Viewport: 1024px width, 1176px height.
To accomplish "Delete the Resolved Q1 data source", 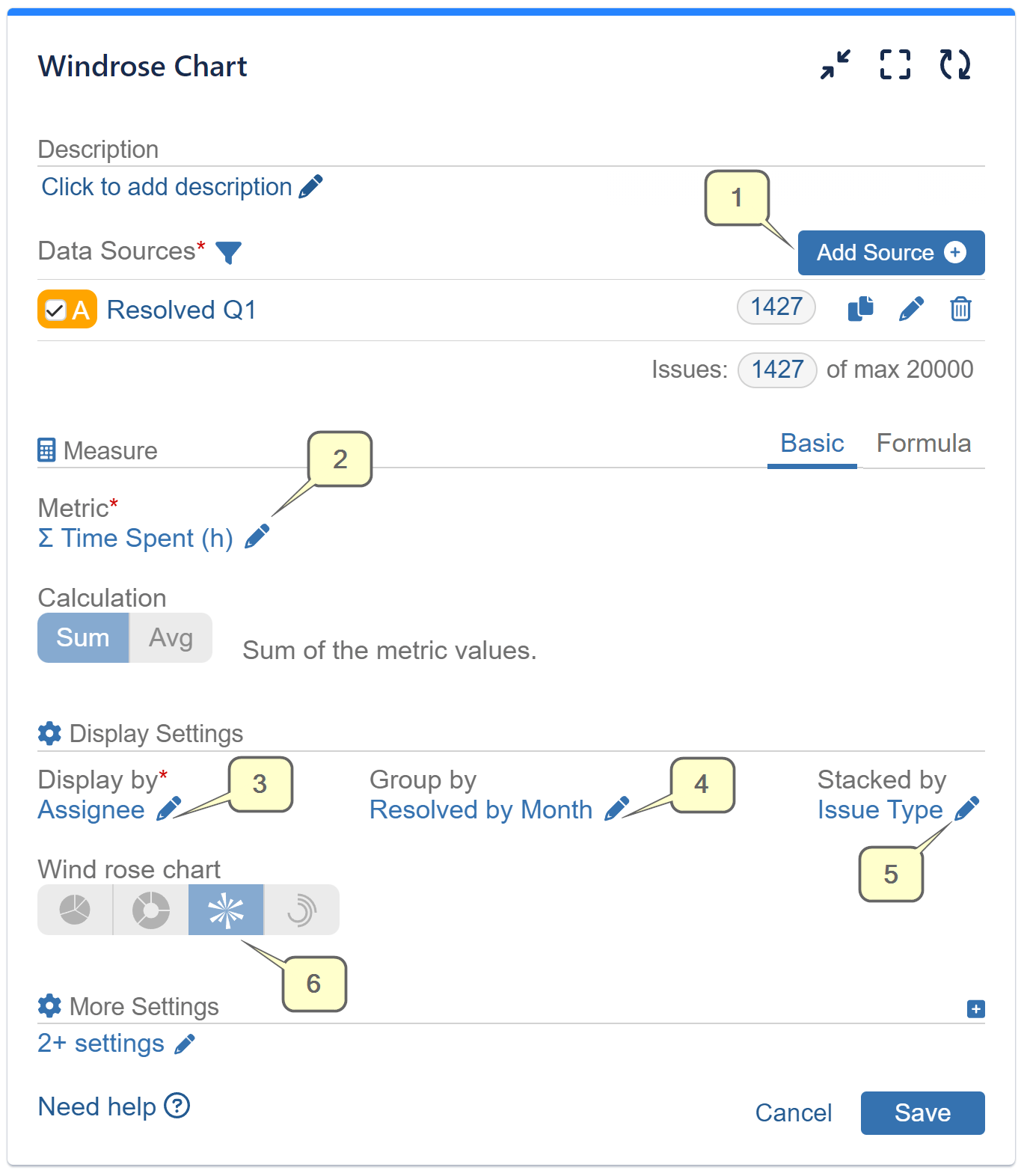I will click(x=961, y=309).
